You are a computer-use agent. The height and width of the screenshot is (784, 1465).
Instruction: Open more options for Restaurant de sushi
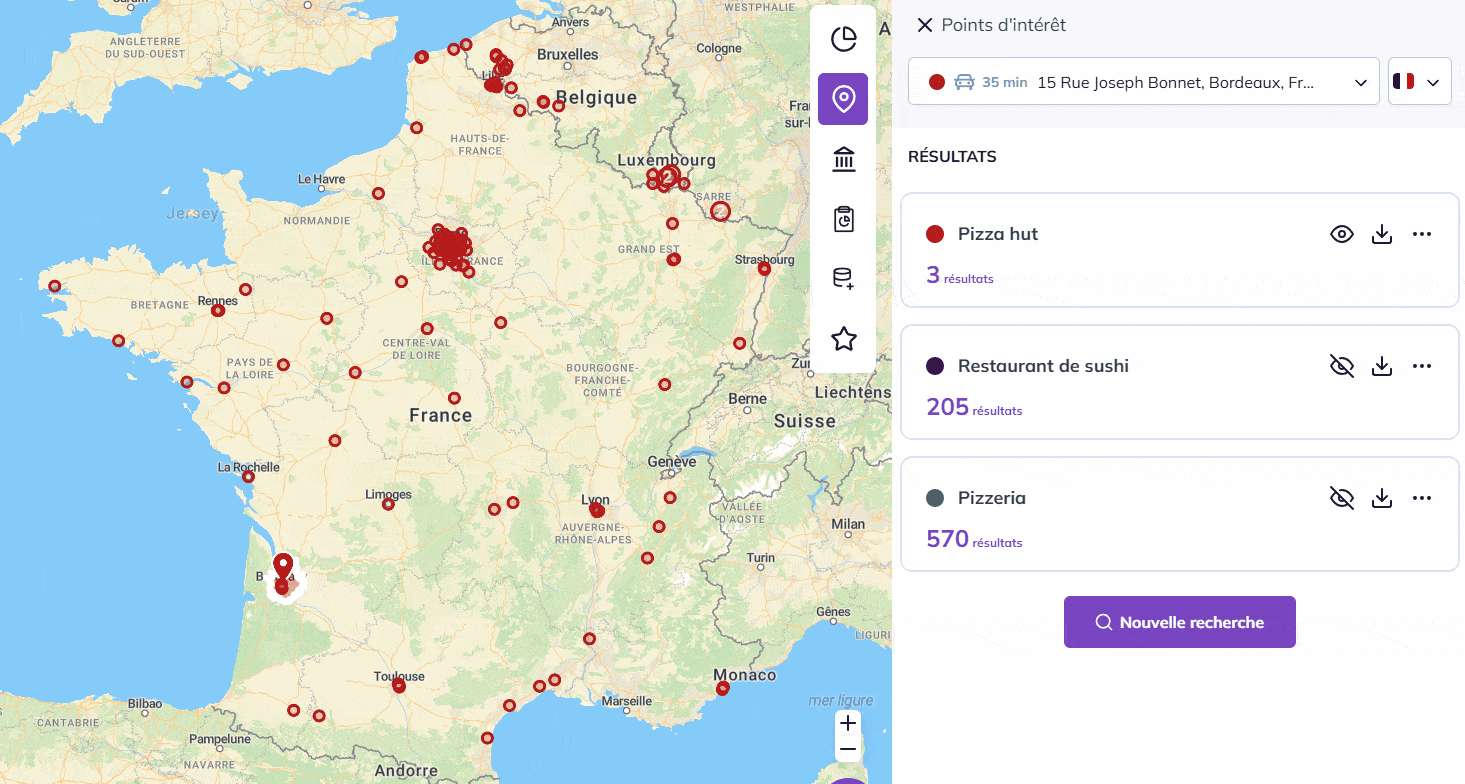pyautogui.click(x=1422, y=366)
